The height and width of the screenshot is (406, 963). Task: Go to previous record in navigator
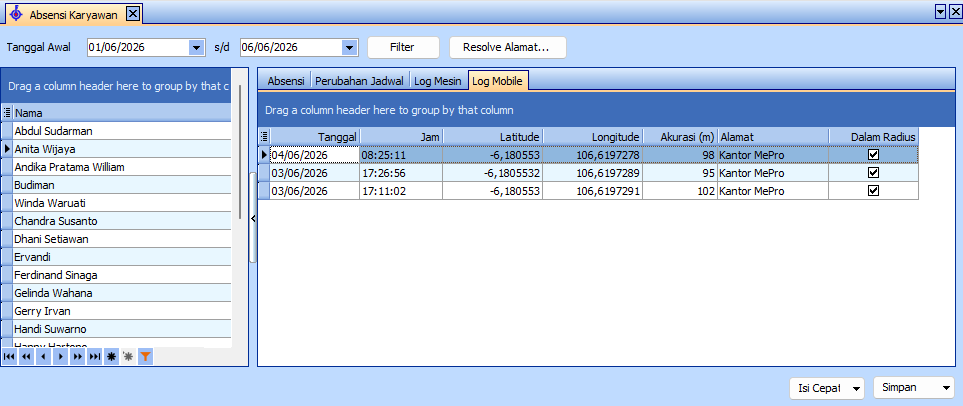click(x=43, y=356)
